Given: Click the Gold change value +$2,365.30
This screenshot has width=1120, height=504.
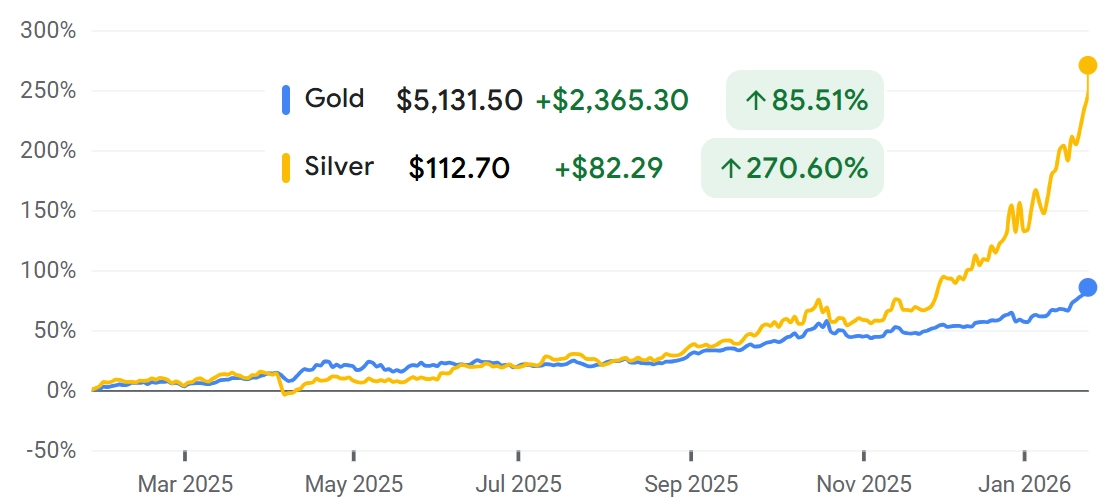Looking at the screenshot, I should click(x=611, y=100).
